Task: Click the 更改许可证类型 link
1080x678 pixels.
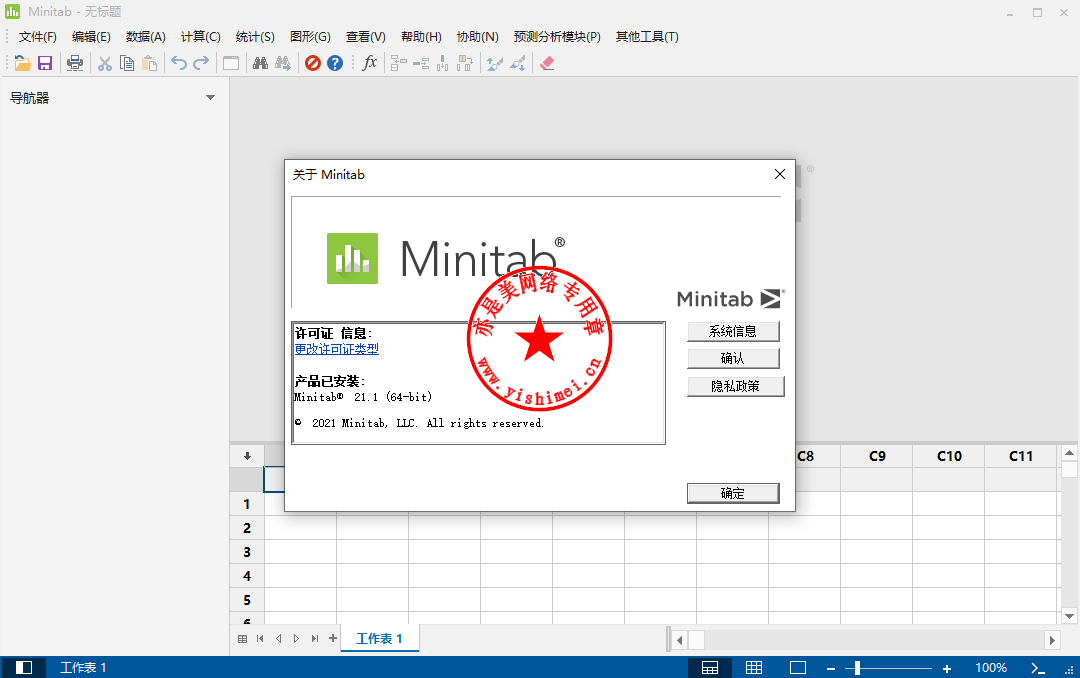Action: click(x=336, y=349)
